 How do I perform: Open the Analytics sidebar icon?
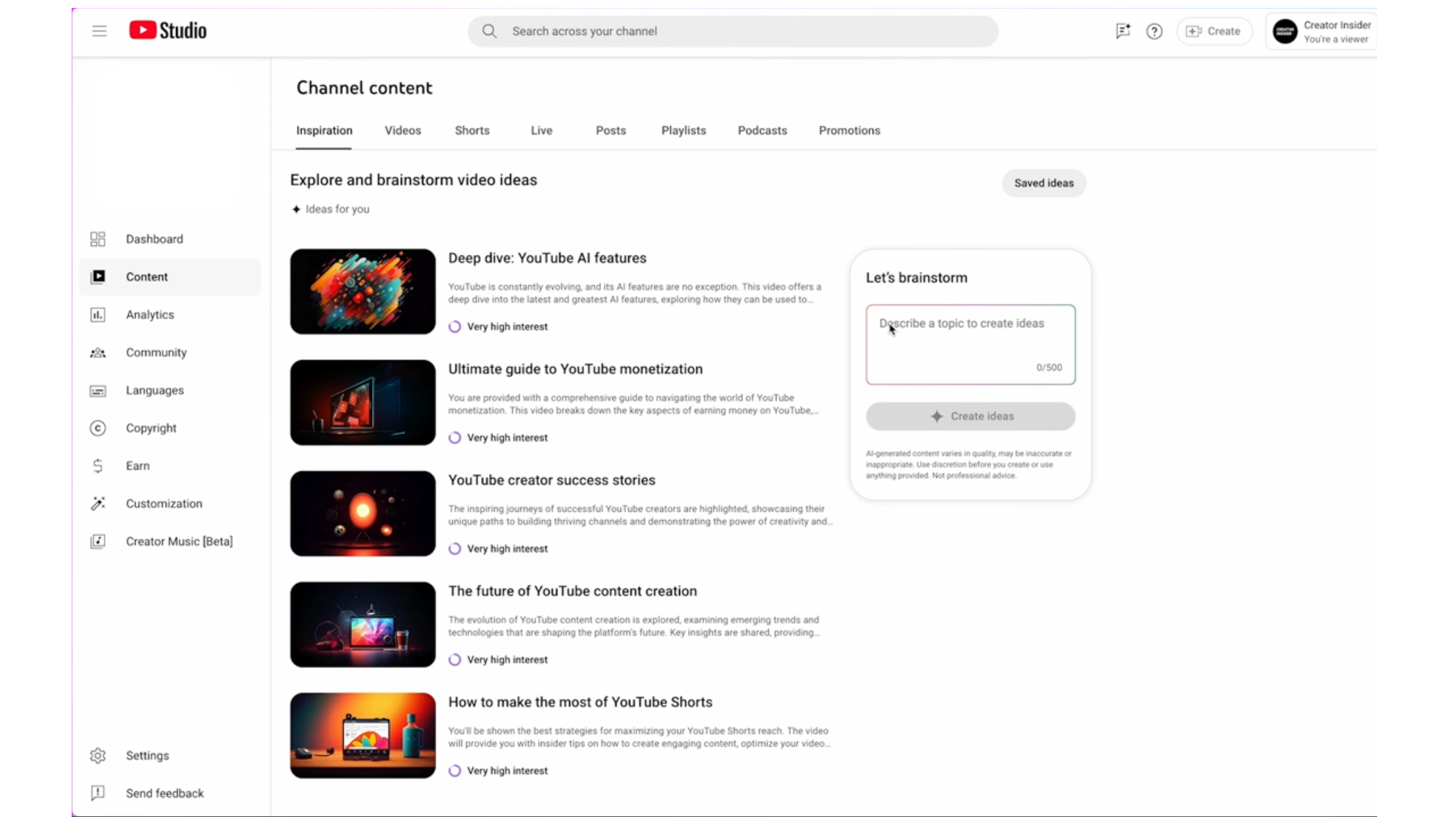pos(98,315)
